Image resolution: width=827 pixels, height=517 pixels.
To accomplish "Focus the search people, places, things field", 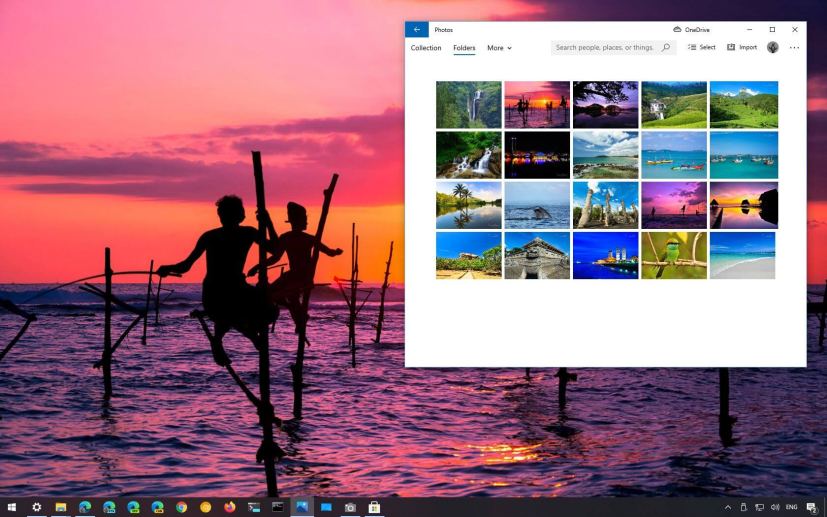I will coord(604,48).
